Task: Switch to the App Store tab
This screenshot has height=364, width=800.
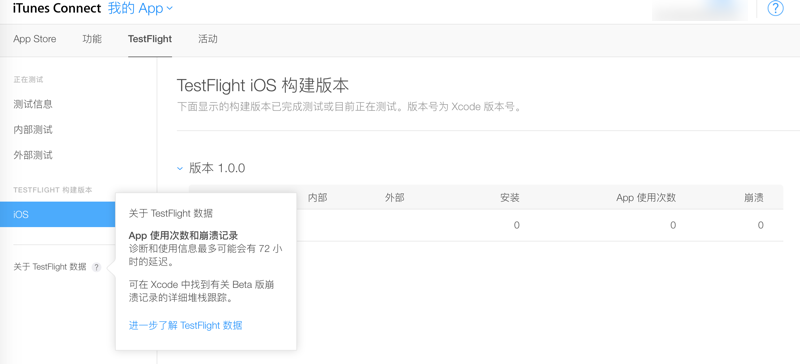Action: tap(35, 39)
